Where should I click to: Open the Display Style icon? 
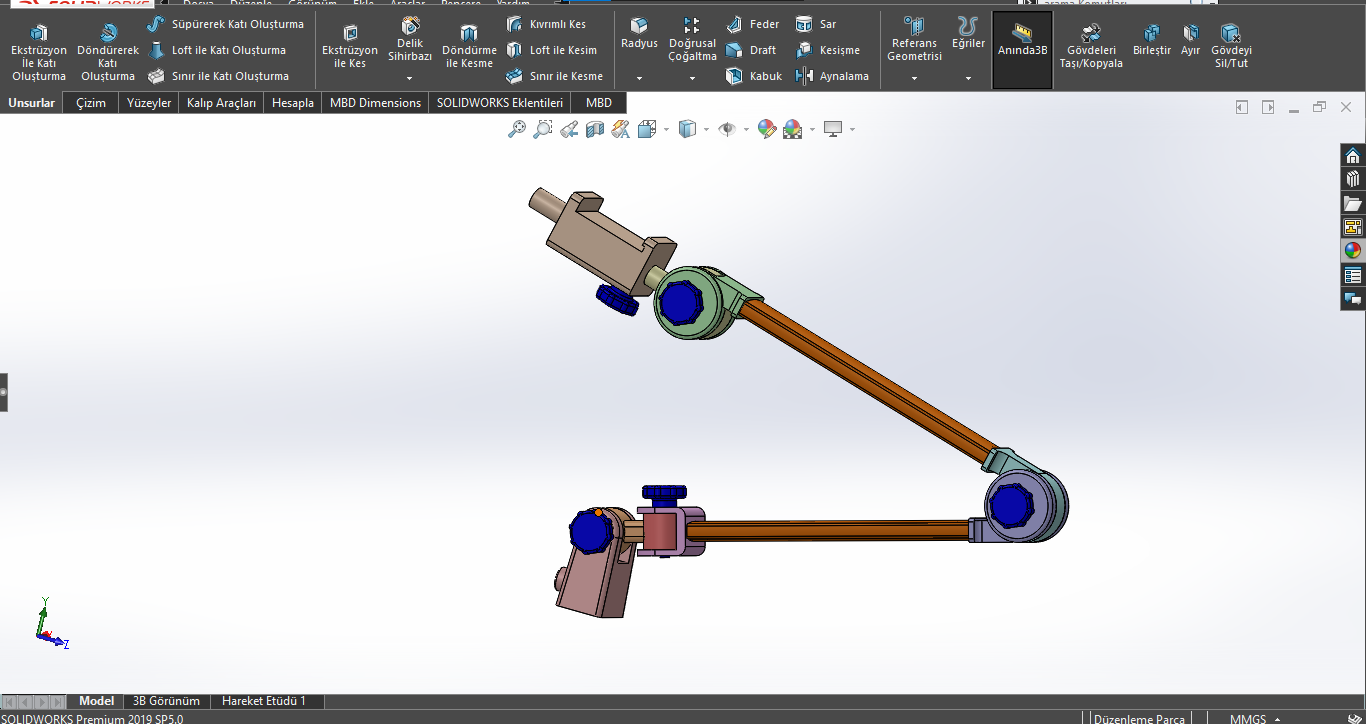(687, 129)
